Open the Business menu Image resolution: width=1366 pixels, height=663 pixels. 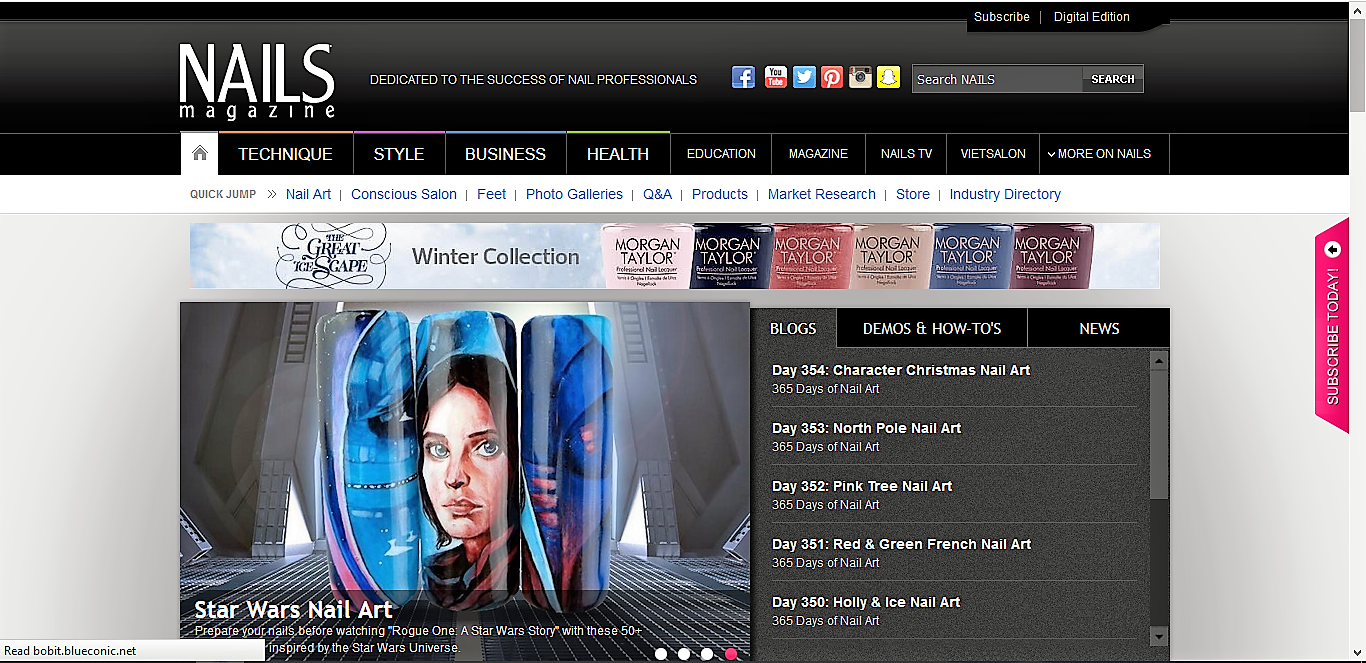(x=505, y=154)
